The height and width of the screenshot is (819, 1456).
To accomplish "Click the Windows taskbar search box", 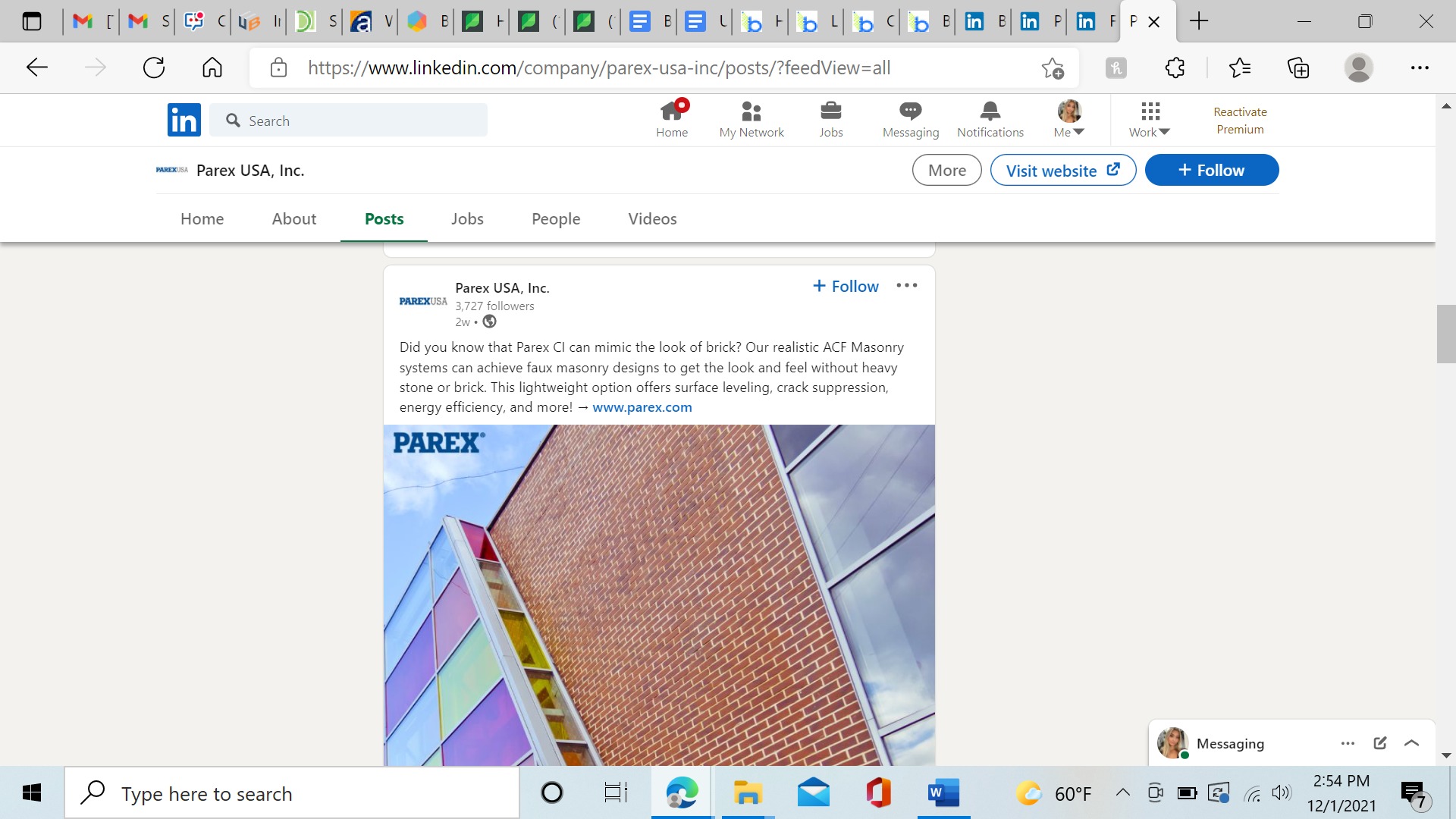I will (x=292, y=793).
